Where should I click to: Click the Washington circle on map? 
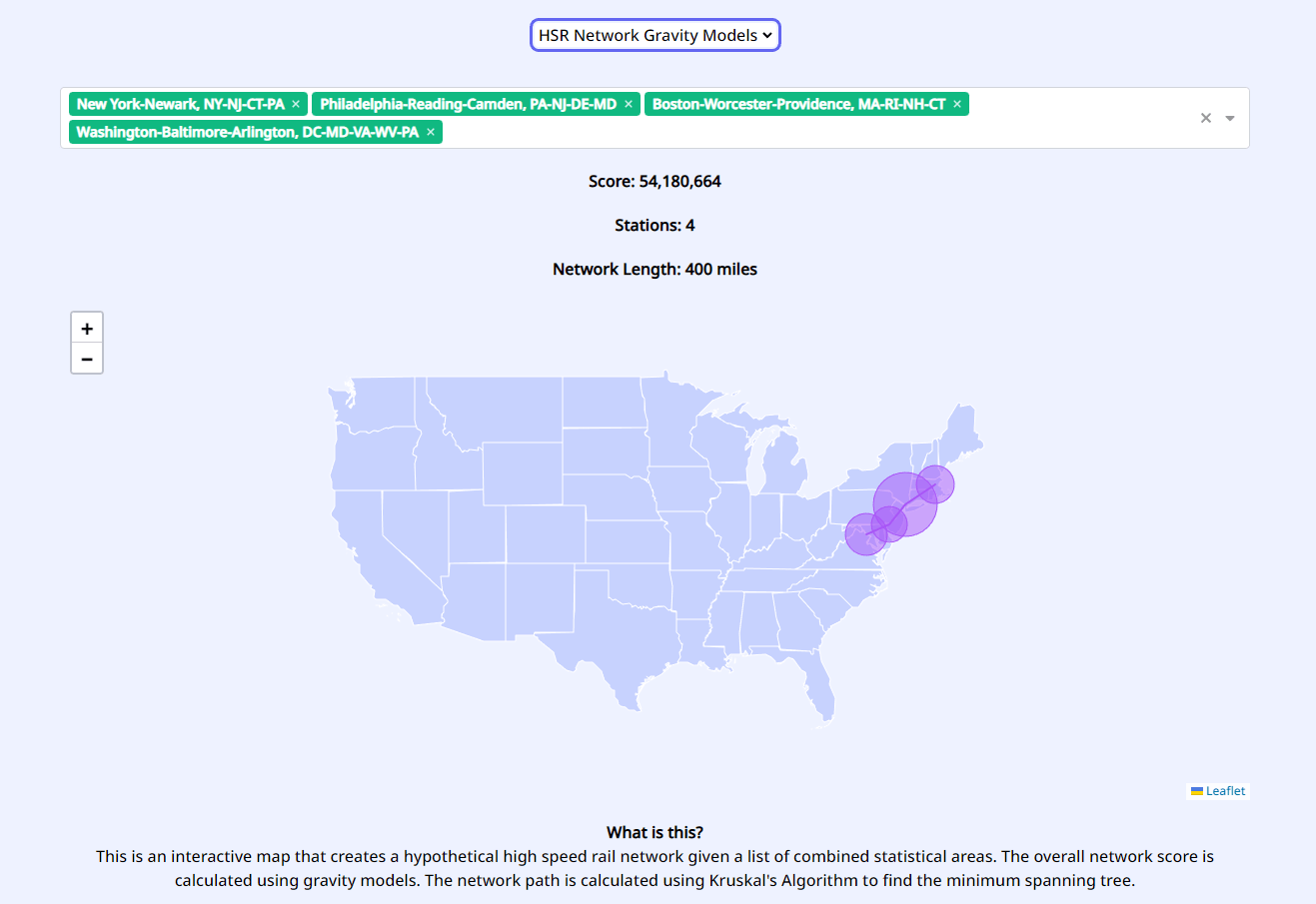click(x=859, y=537)
